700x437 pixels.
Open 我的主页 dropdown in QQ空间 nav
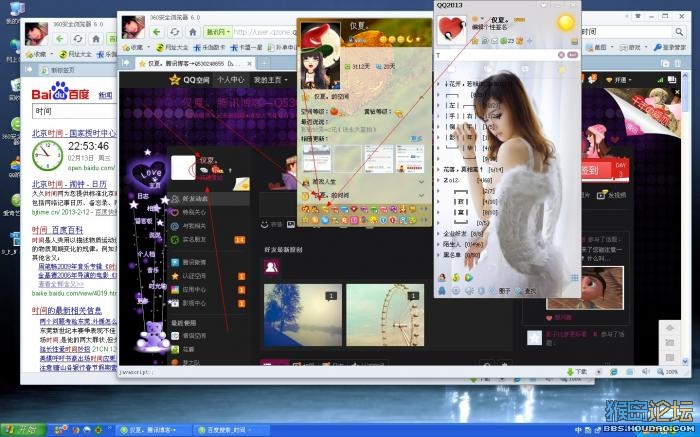tap(271, 80)
